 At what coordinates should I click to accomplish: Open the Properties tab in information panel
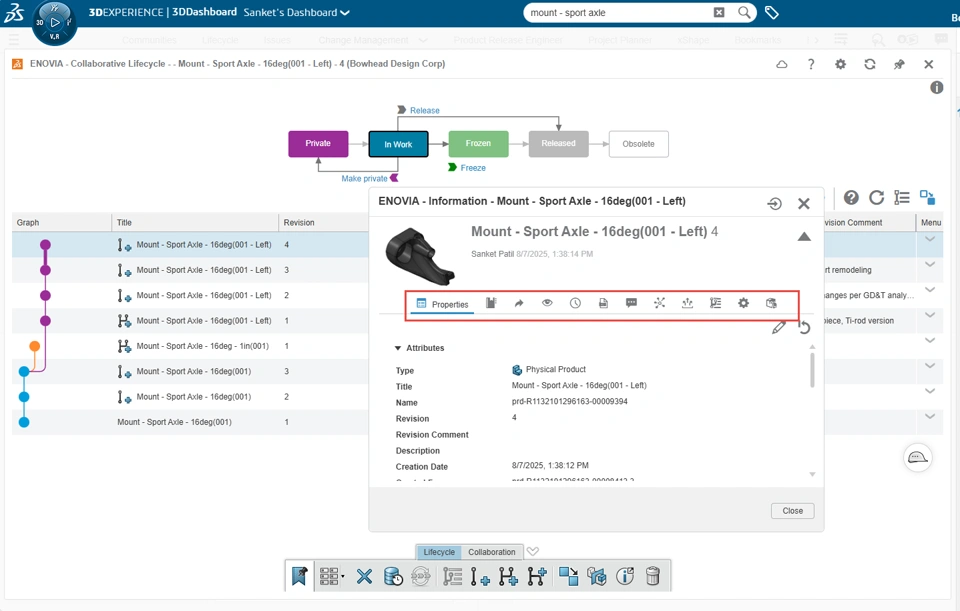(x=442, y=304)
